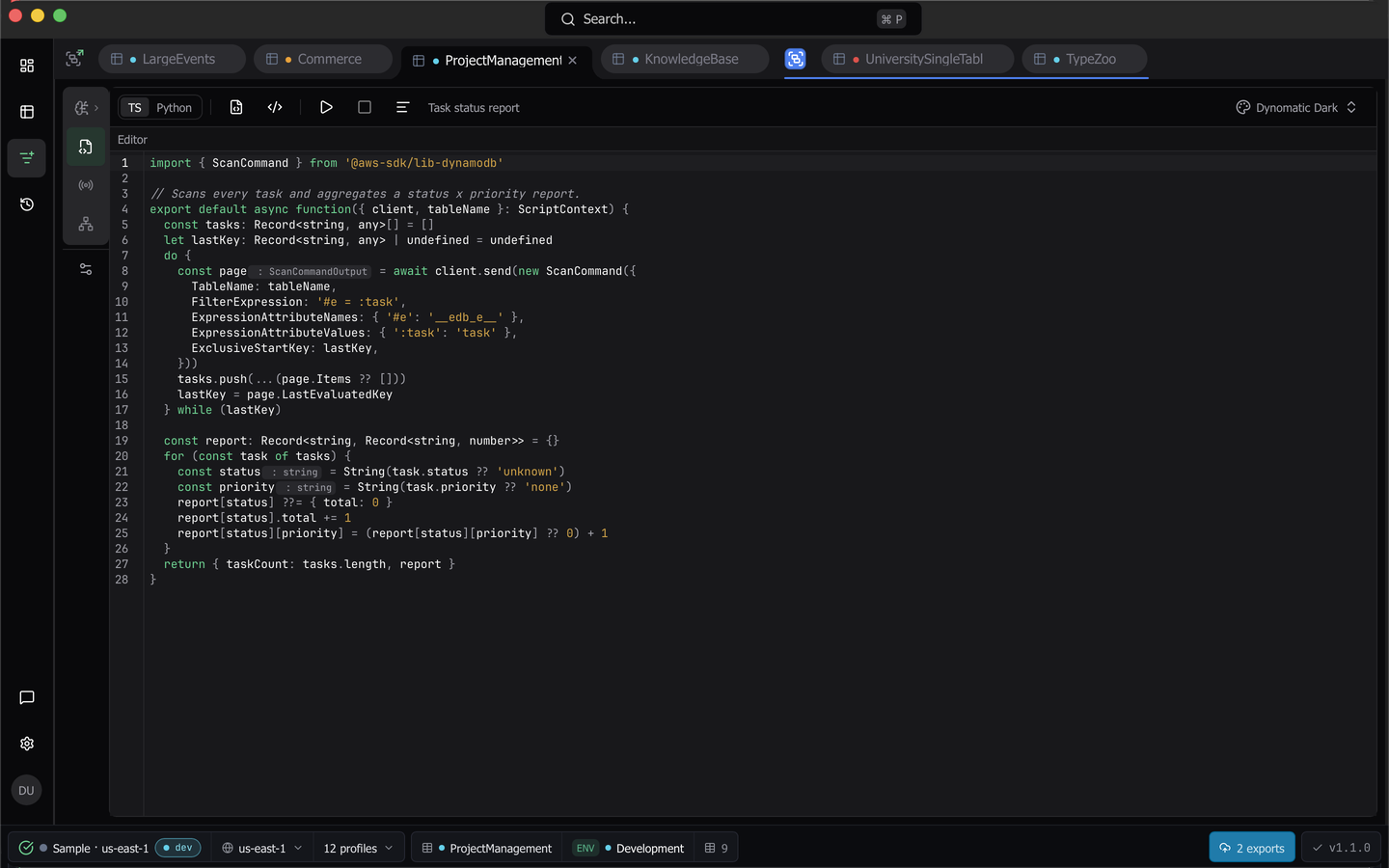Click the 'unknown' string on line 21

528,472
